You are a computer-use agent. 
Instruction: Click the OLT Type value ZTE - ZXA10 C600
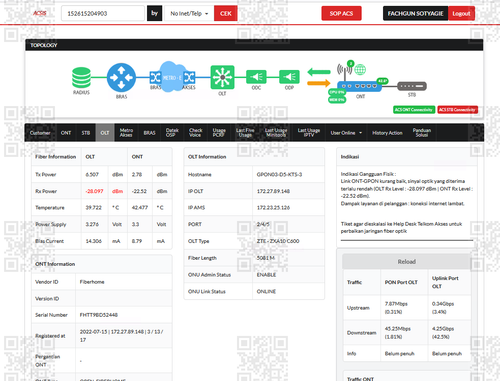(x=278, y=241)
